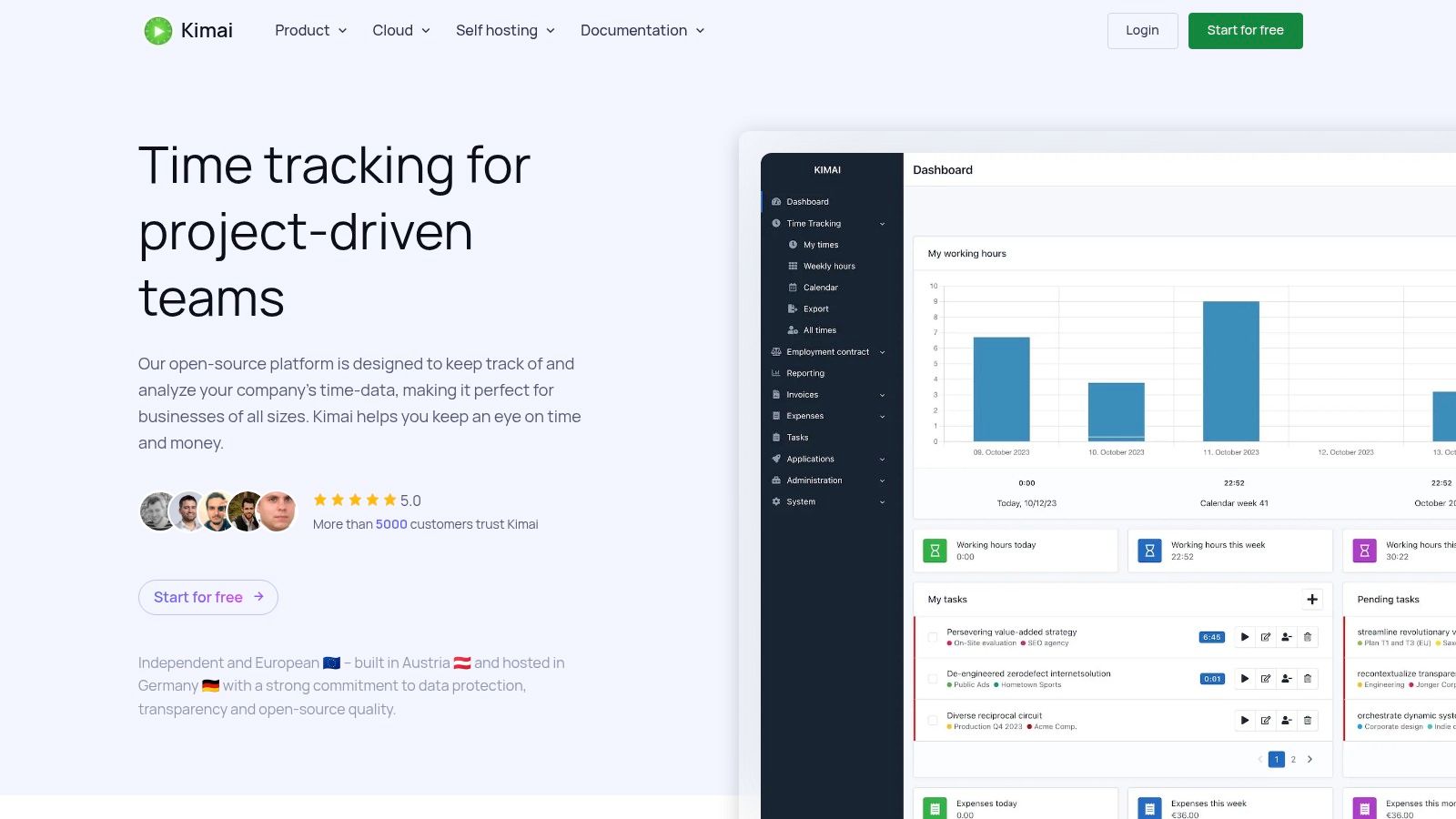
Task: Open My times in Time Tracking
Action: pyautogui.click(x=821, y=244)
